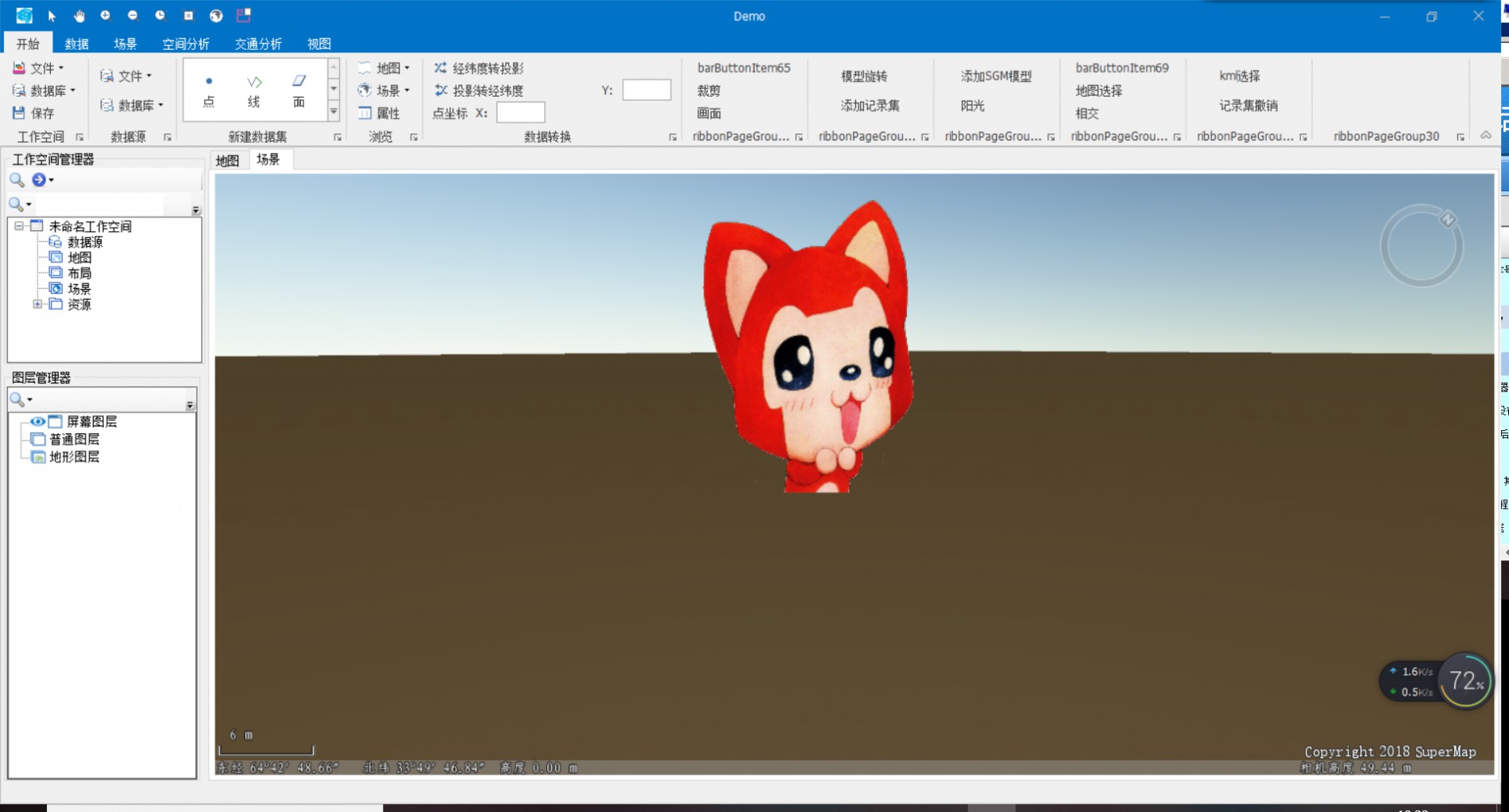This screenshot has width=1509, height=812.
Task: Open the 数据转换 group dialog launcher
Action: [x=673, y=137]
